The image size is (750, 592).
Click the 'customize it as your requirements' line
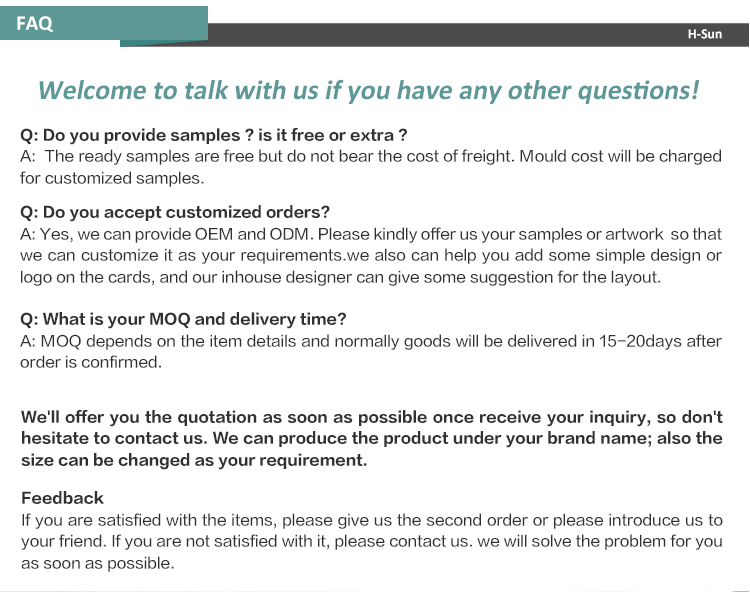371,255
